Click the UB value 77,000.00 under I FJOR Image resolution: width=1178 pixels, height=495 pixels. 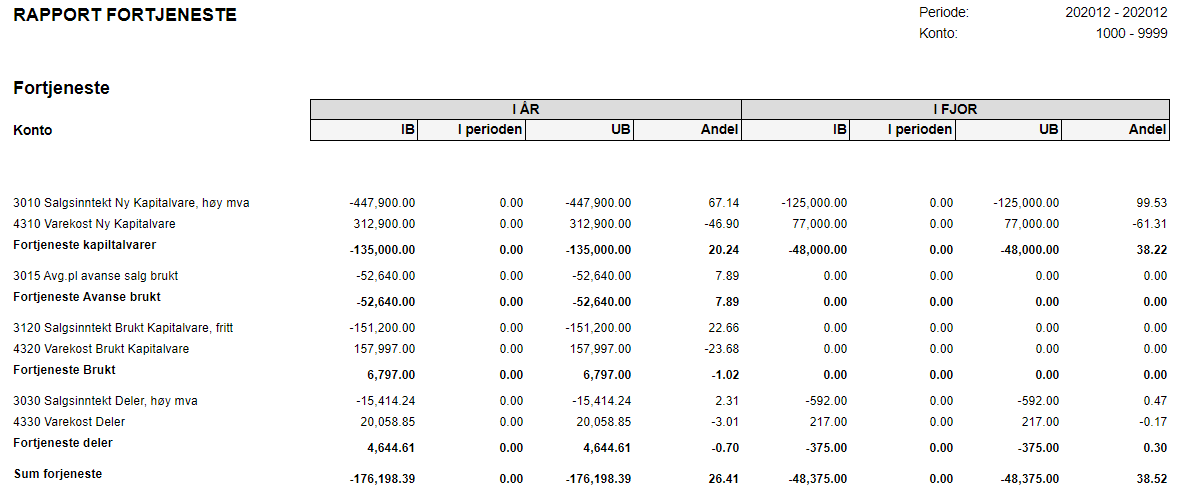click(1031, 224)
